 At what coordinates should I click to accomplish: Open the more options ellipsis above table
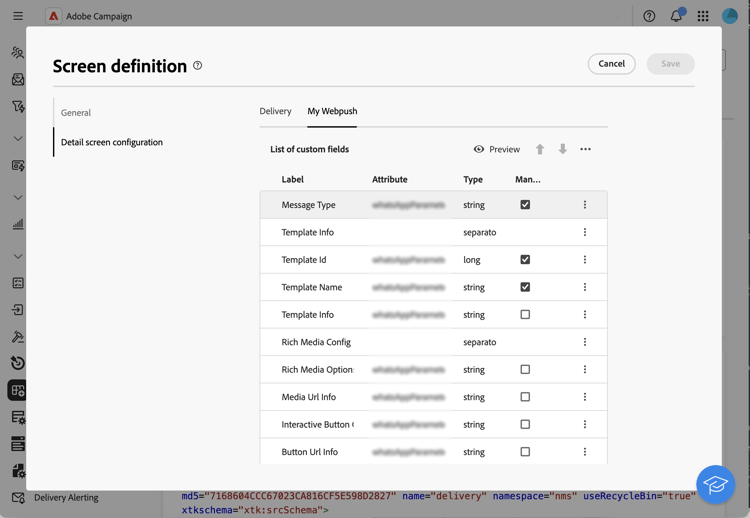(x=585, y=149)
